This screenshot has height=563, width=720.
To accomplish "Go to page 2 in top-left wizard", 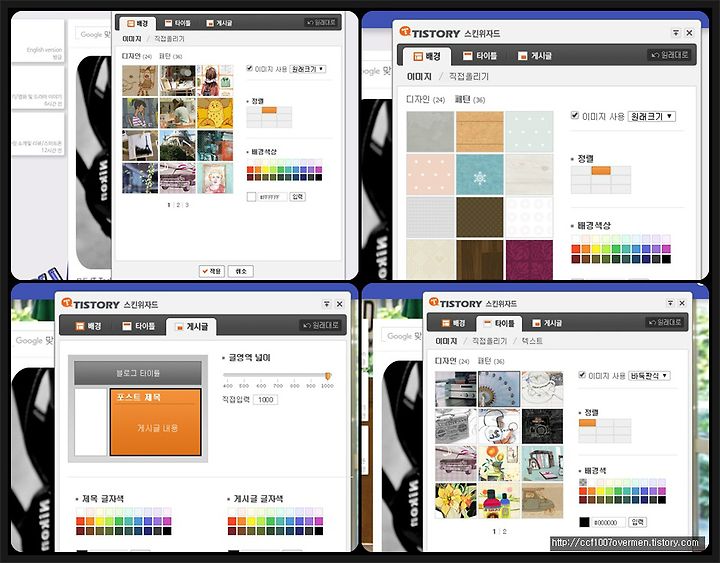I will click(178, 205).
